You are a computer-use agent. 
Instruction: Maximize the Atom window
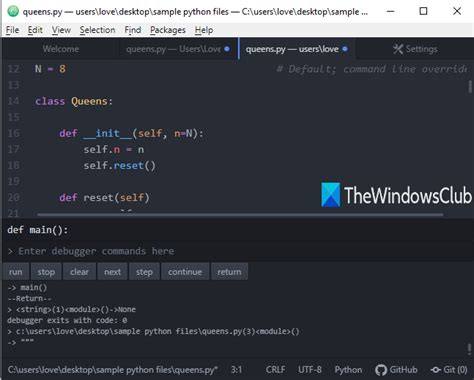click(x=423, y=11)
